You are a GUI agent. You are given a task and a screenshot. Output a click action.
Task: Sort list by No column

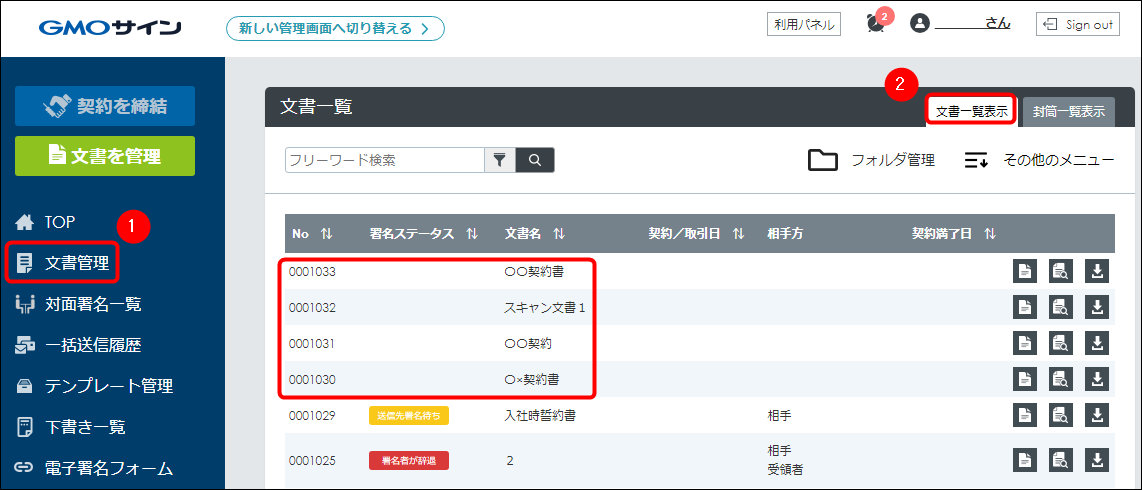(x=326, y=234)
